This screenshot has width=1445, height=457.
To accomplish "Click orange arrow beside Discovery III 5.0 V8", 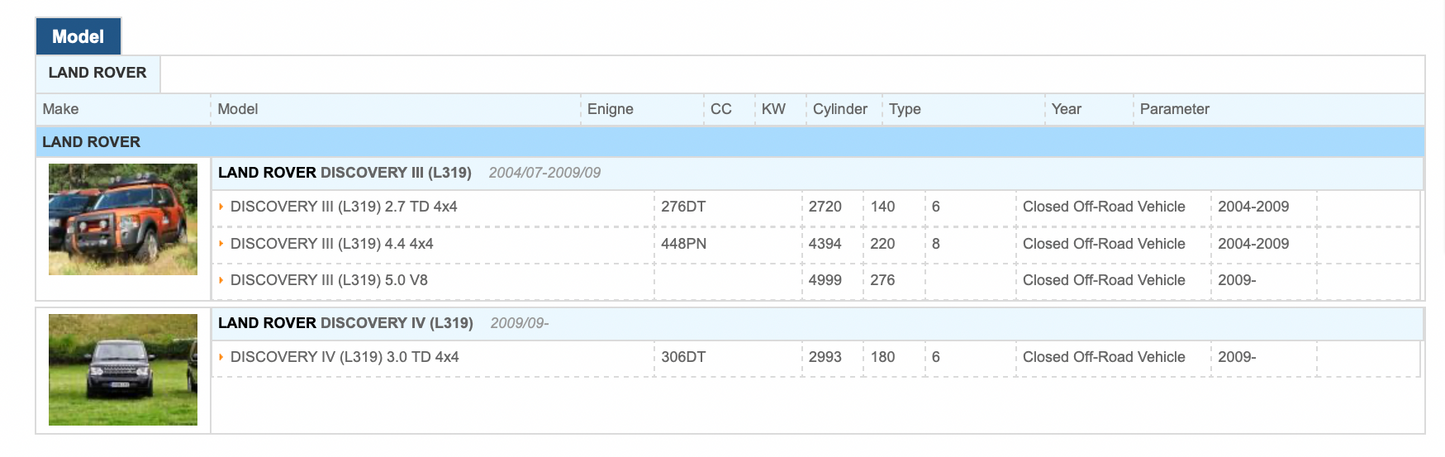I will (x=221, y=280).
